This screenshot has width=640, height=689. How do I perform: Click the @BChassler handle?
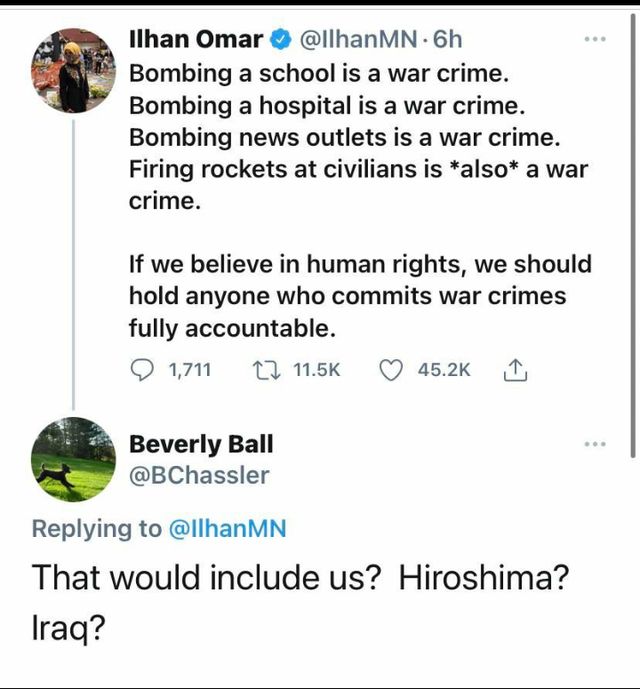tap(199, 475)
